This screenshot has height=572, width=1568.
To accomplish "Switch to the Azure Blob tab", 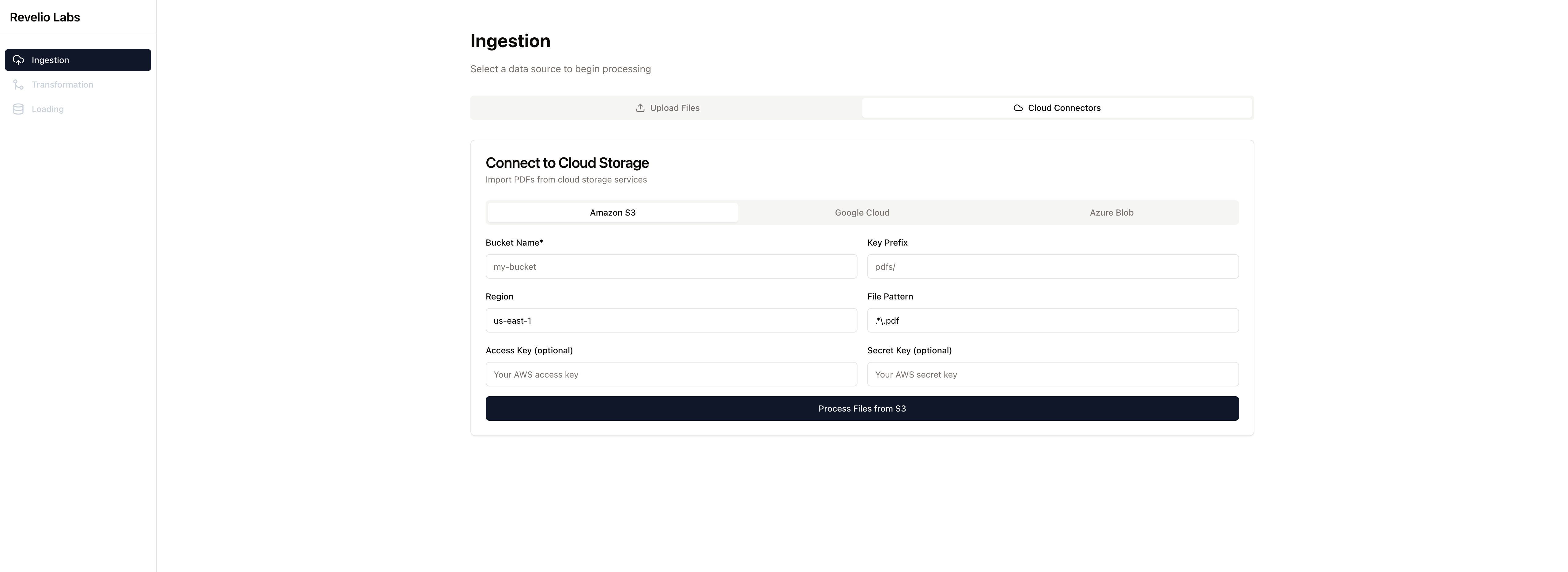I will (x=1111, y=213).
